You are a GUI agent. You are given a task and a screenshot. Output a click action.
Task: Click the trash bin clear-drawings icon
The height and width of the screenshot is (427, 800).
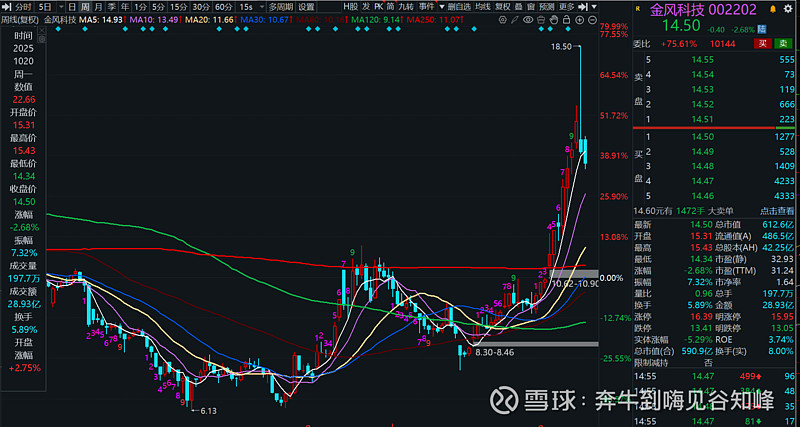click(x=541, y=19)
